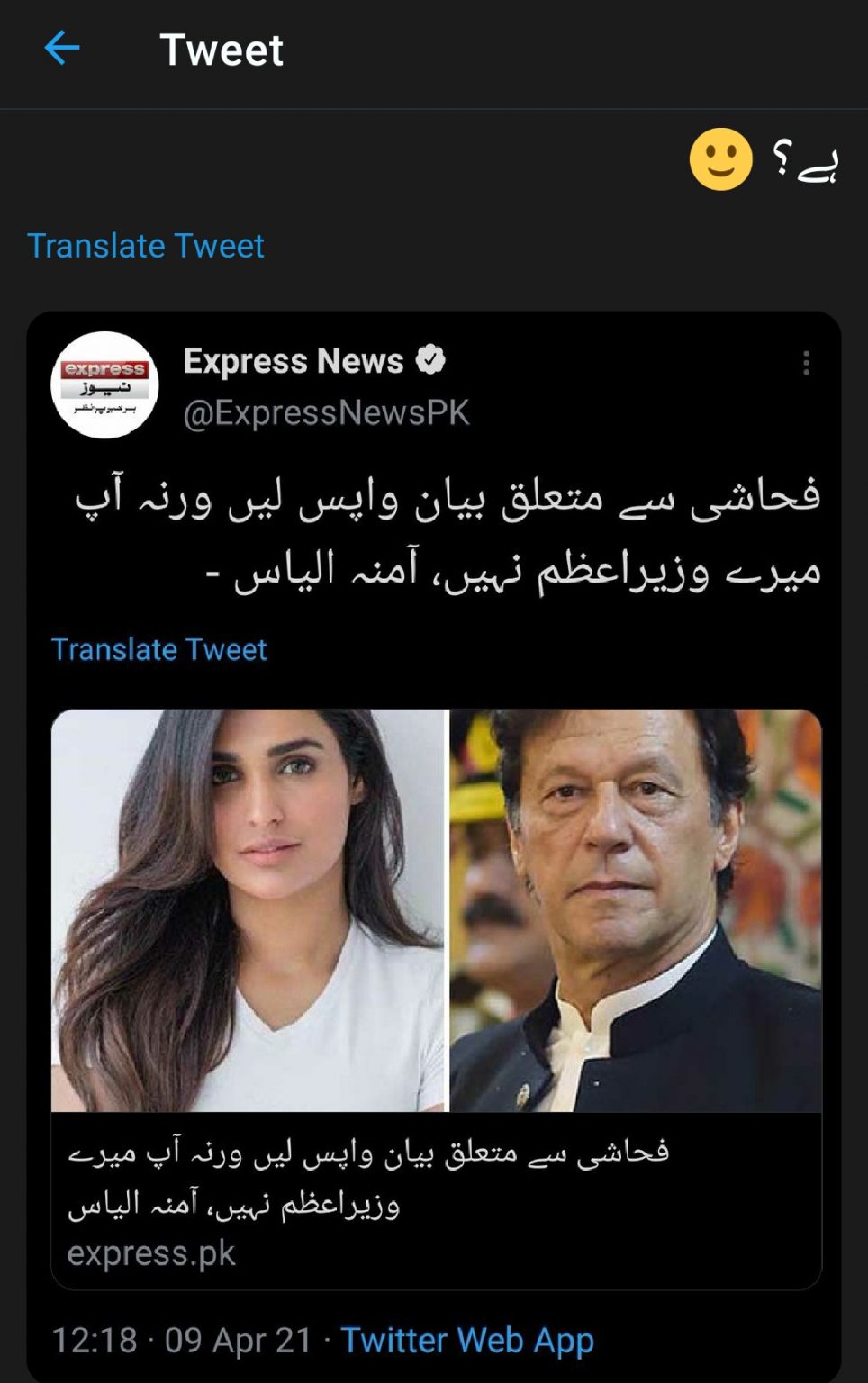The height and width of the screenshot is (1383, 868).
Task: Tap the red Express logo inside the avatar
Action: click(x=104, y=369)
